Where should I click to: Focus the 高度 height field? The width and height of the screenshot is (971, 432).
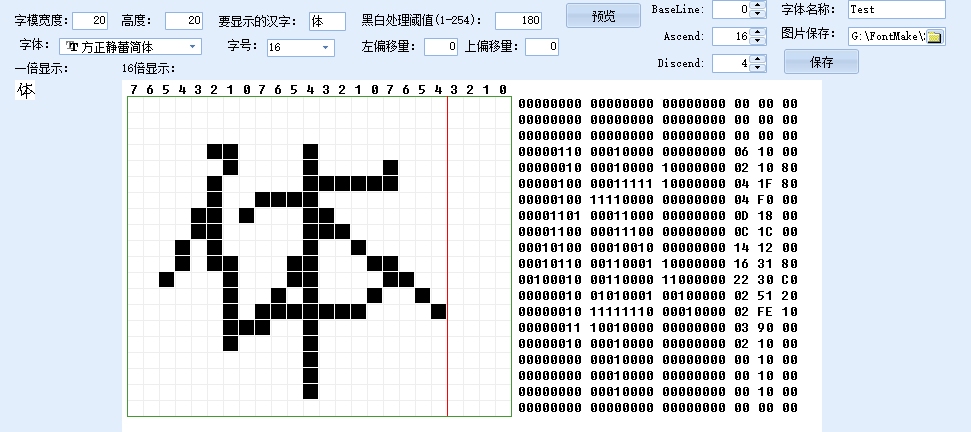tap(184, 20)
